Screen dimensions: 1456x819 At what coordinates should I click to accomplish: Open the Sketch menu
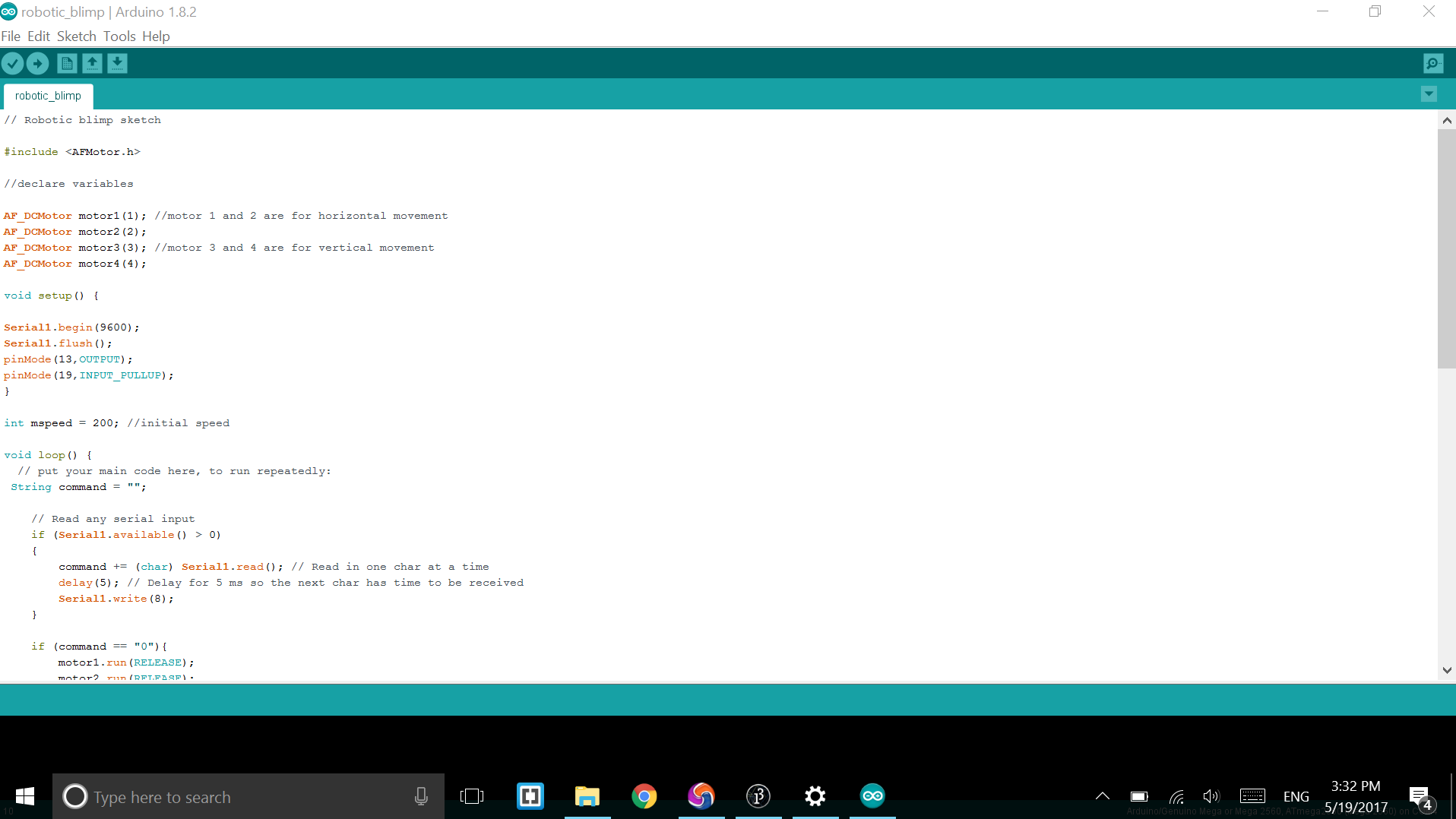point(77,36)
